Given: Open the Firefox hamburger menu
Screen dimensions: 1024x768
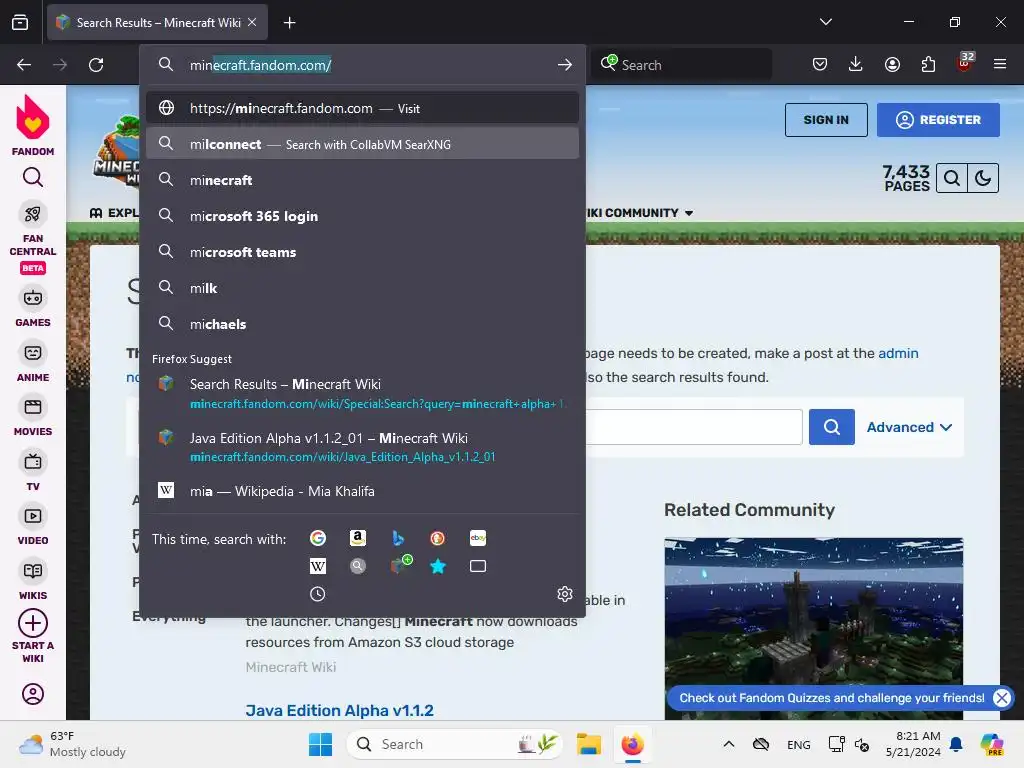Looking at the screenshot, I should point(1000,64).
